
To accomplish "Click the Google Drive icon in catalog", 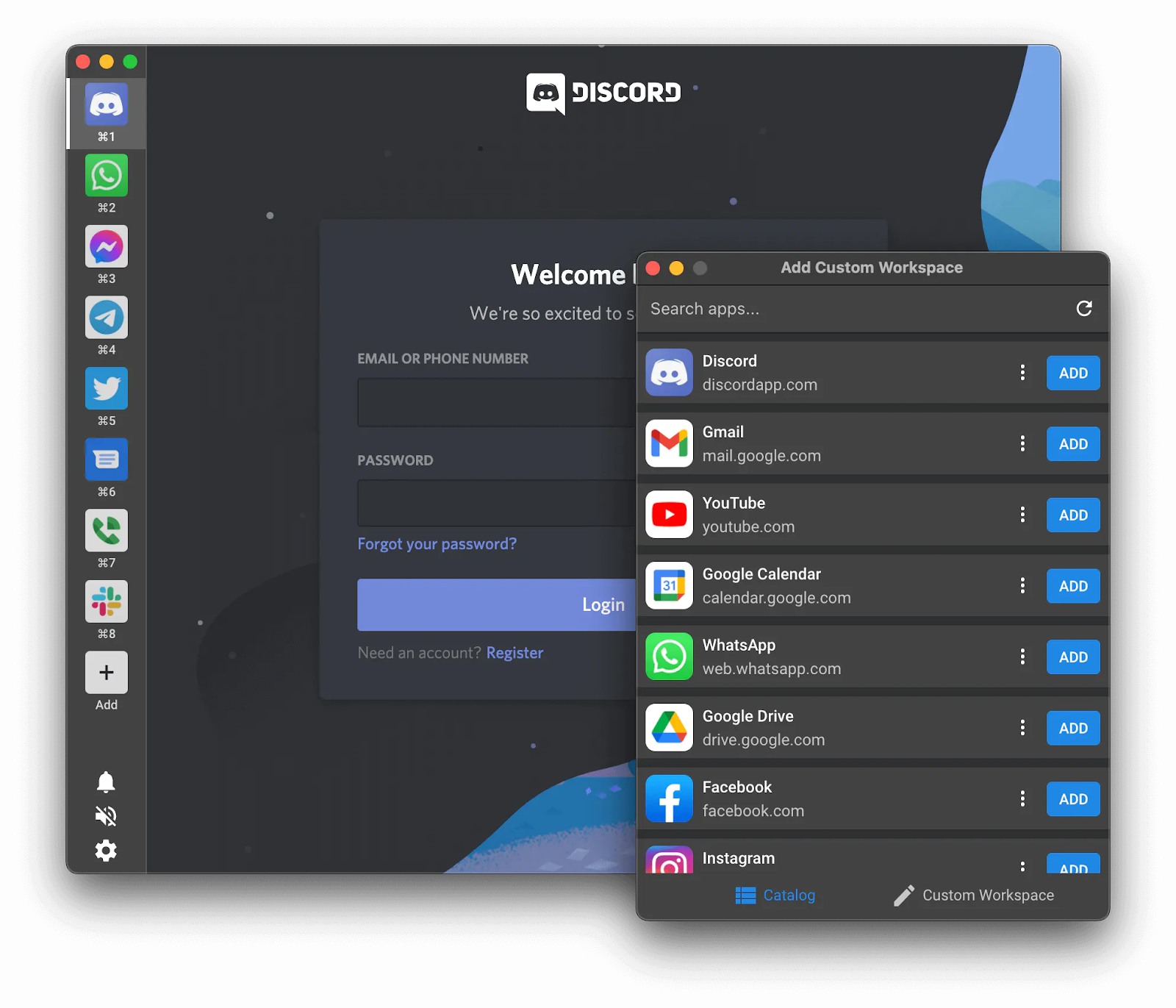I will [669, 728].
